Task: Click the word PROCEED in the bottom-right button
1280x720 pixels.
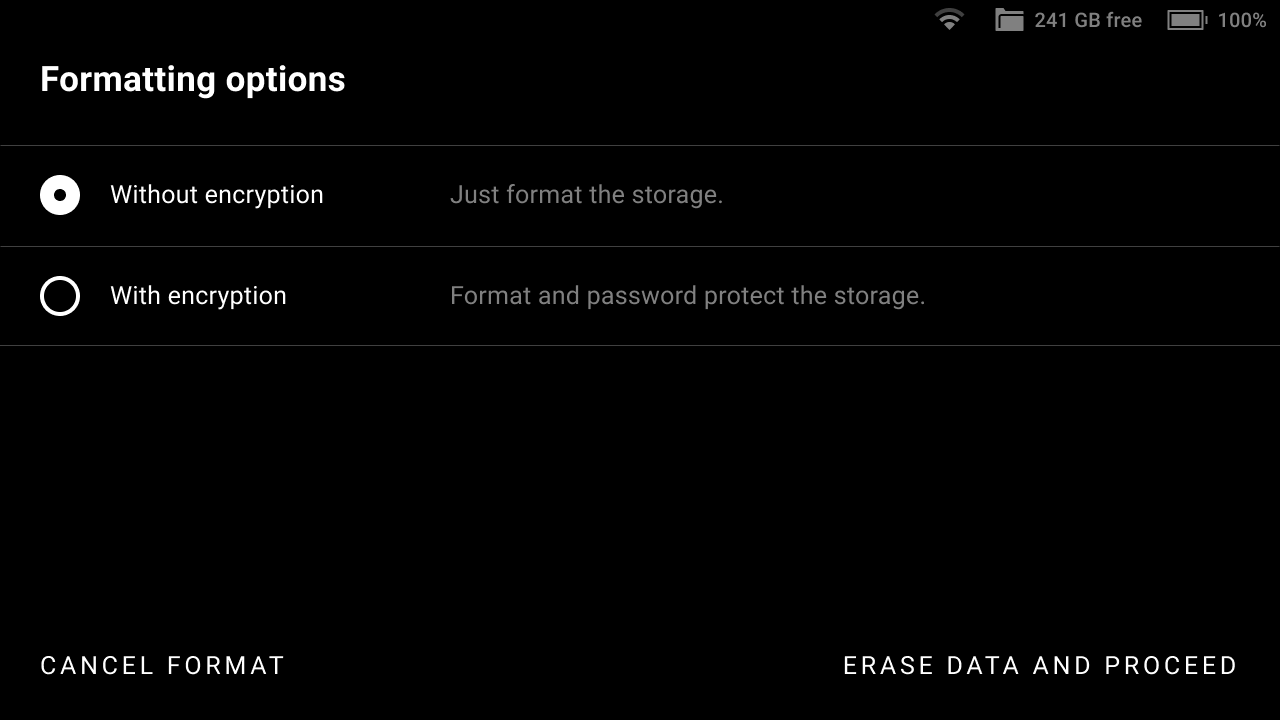Action: (1171, 666)
